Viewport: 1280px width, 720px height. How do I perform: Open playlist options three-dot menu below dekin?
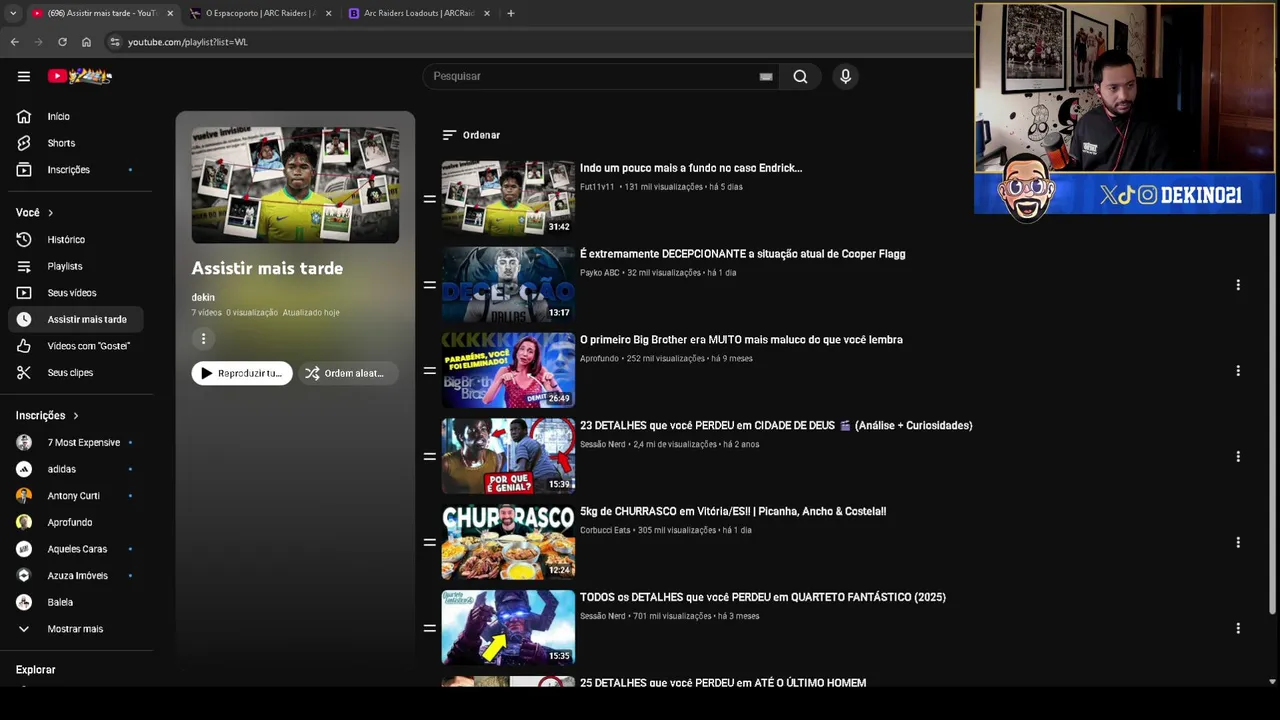(203, 339)
